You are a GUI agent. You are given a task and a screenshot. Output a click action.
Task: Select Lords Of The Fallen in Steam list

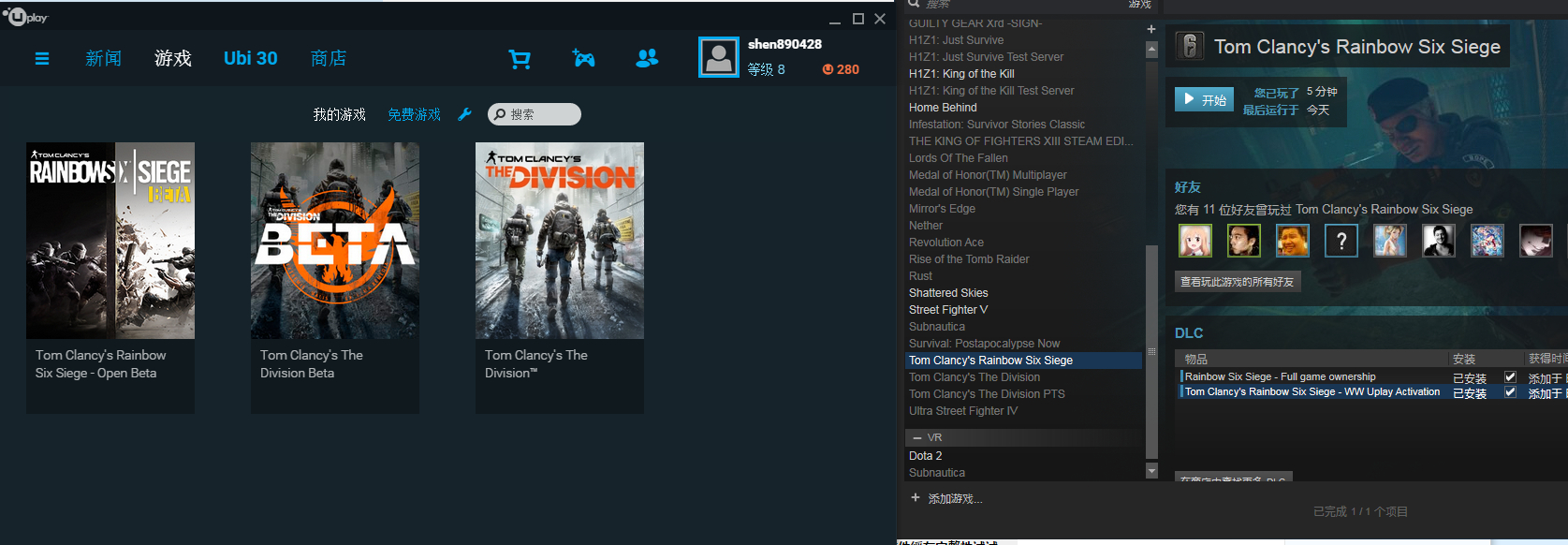[959, 158]
